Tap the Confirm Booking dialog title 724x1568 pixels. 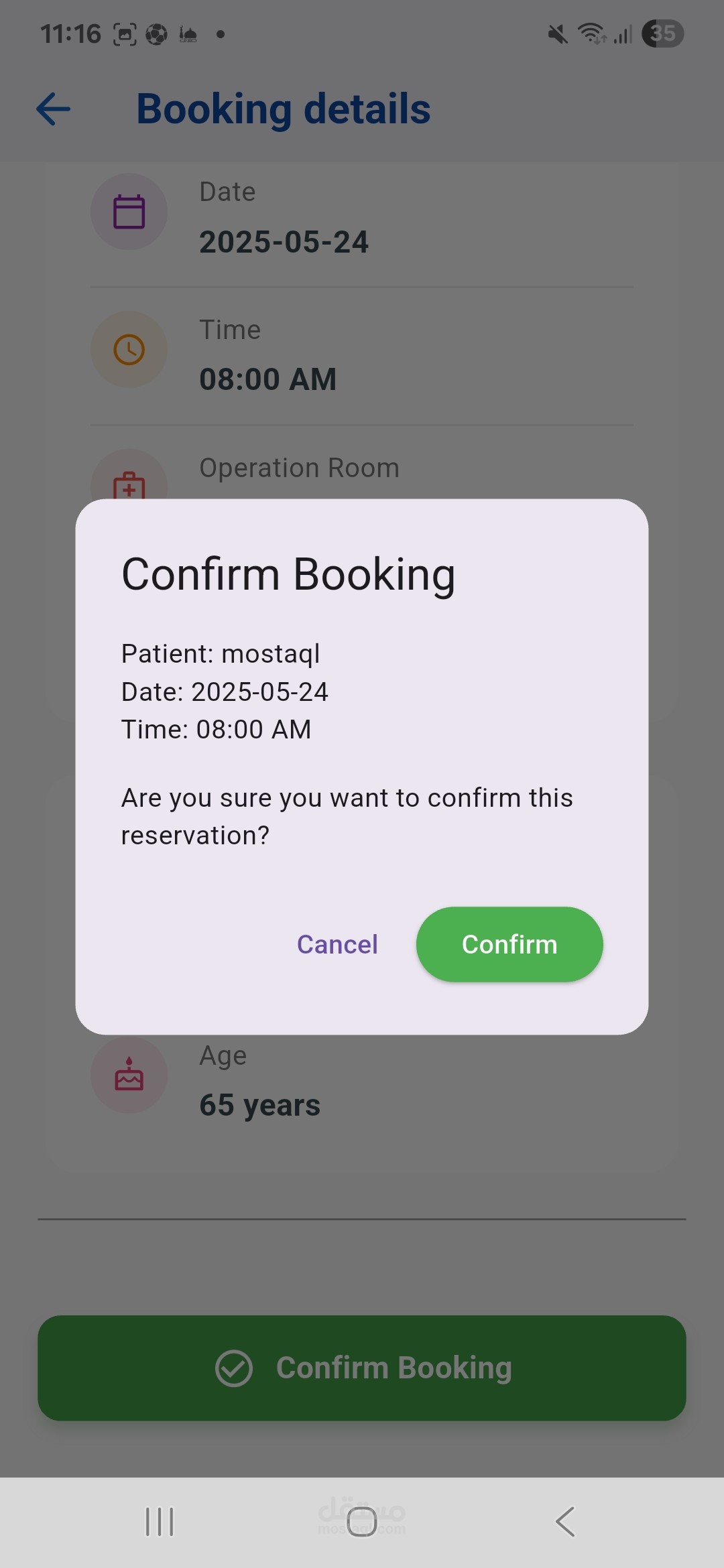point(288,575)
